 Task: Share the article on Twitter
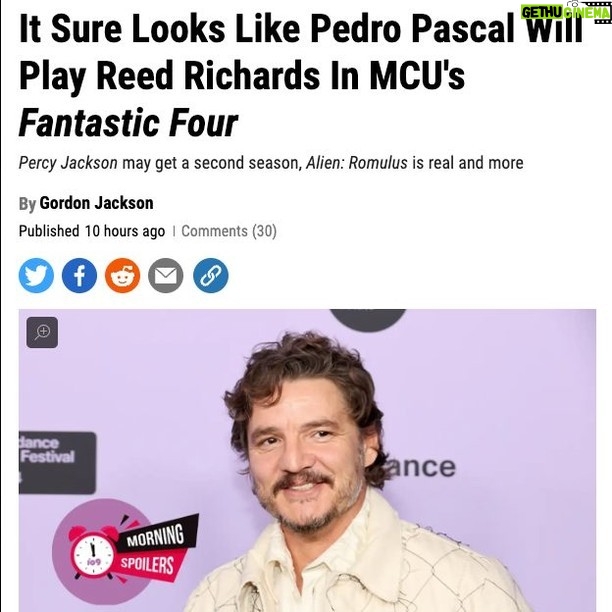pos(36,276)
